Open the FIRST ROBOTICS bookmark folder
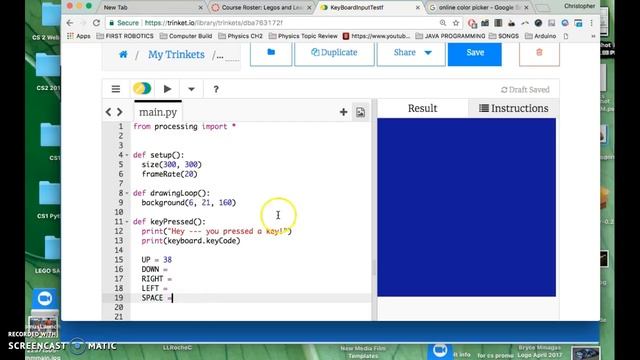Screen dimensions: 640x360 125,36
